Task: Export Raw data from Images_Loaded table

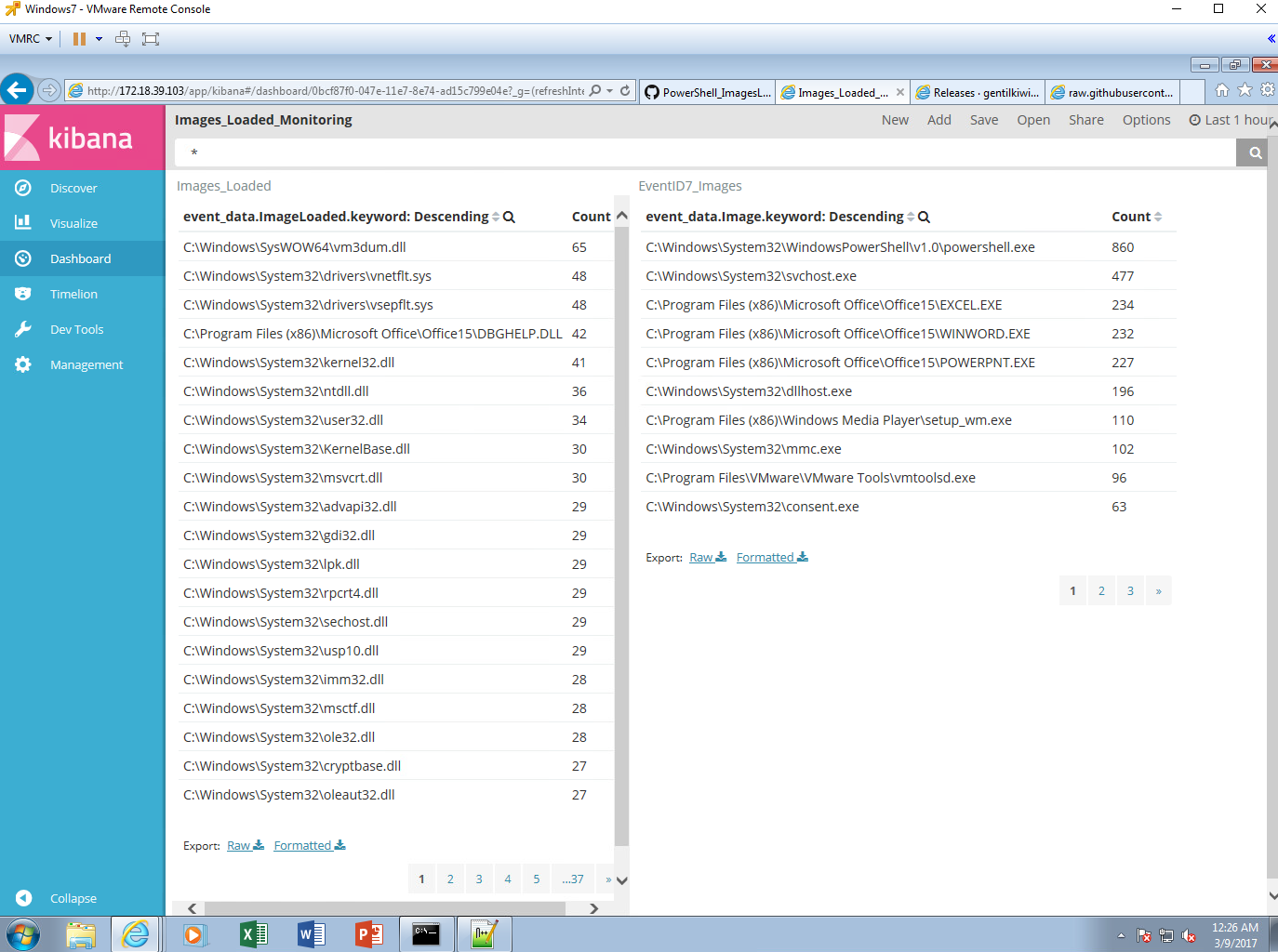Action: (246, 846)
